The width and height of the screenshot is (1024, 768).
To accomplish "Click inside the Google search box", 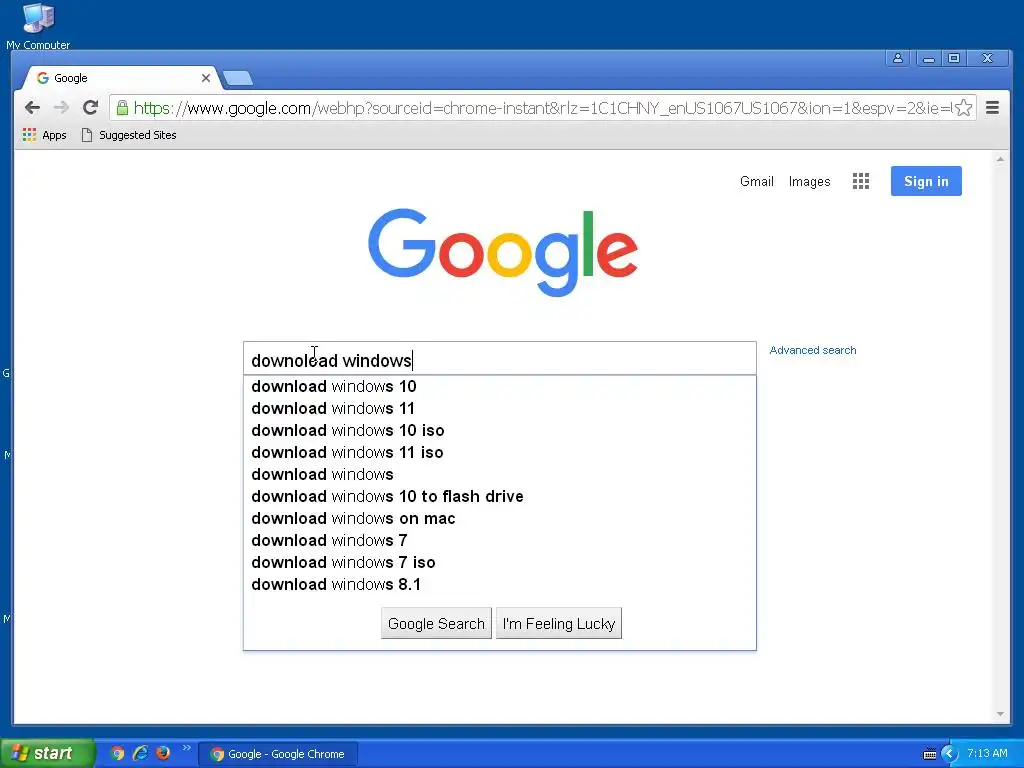I will click(x=500, y=359).
